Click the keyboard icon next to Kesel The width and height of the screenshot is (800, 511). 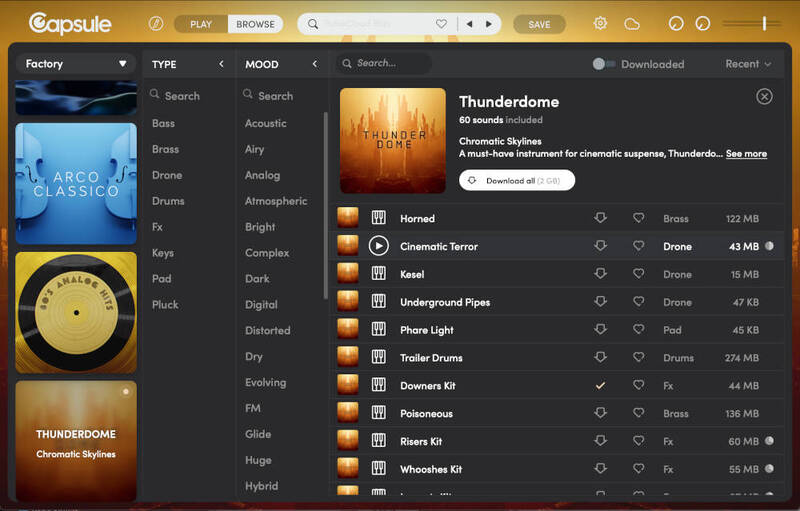coord(379,274)
